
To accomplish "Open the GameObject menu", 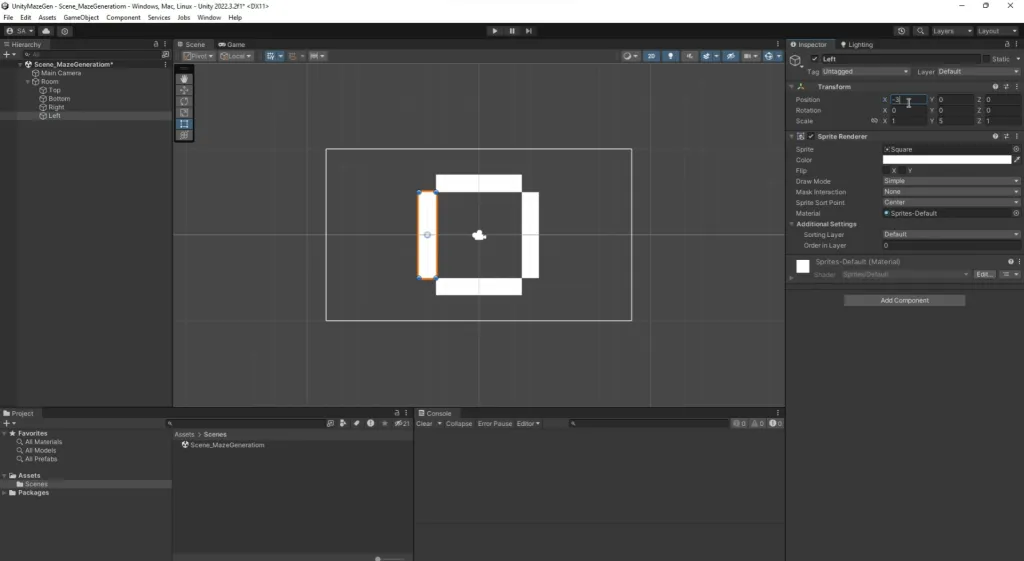I will pyautogui.click(x=80, y=18).
